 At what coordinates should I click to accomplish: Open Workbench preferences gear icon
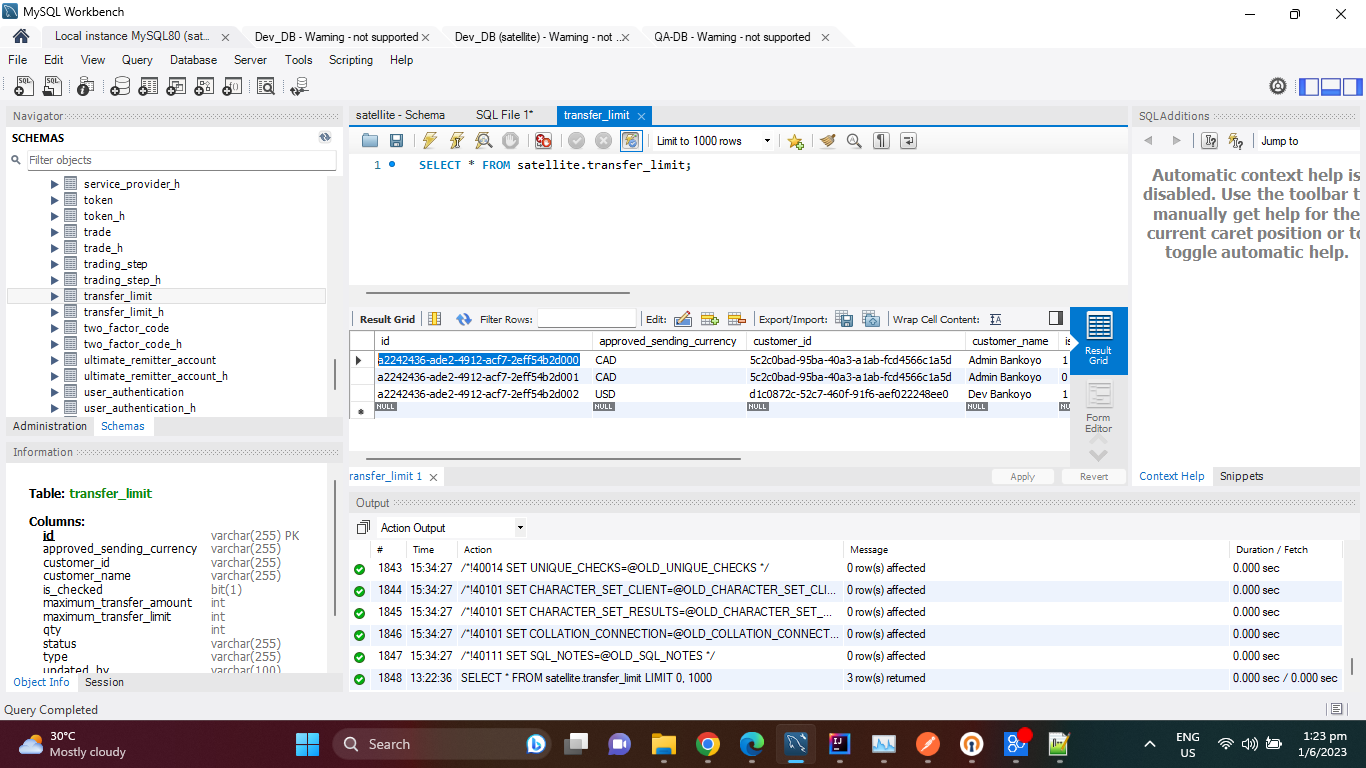point(1278,87)
